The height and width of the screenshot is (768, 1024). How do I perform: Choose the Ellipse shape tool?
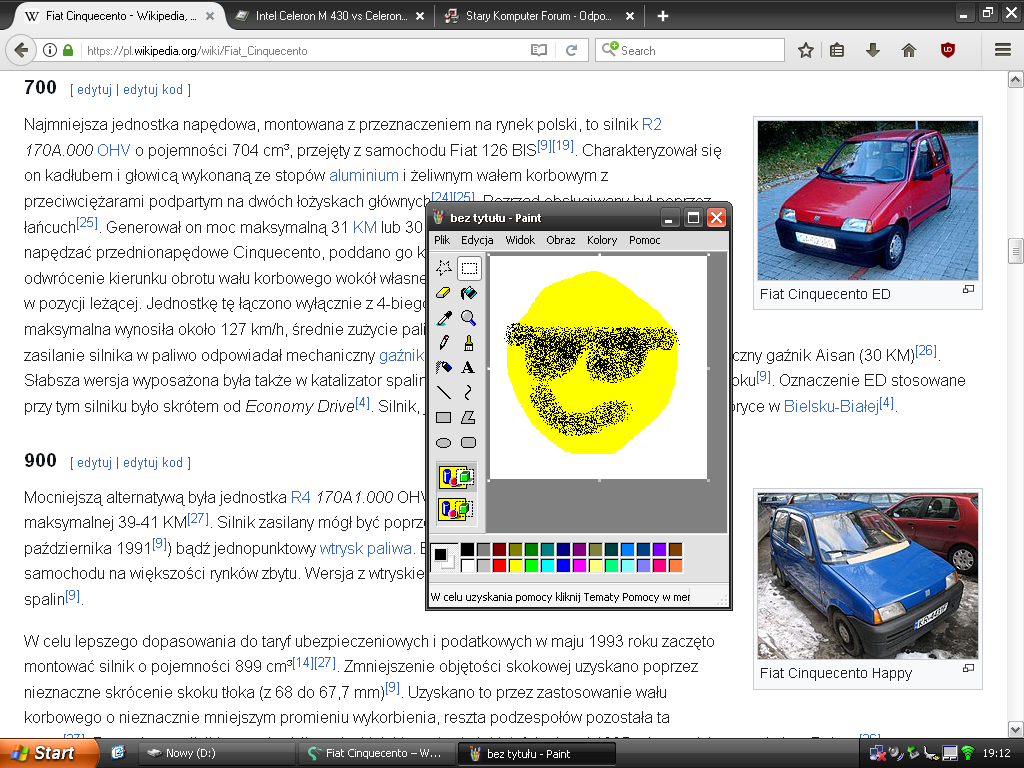pos(443,443)
